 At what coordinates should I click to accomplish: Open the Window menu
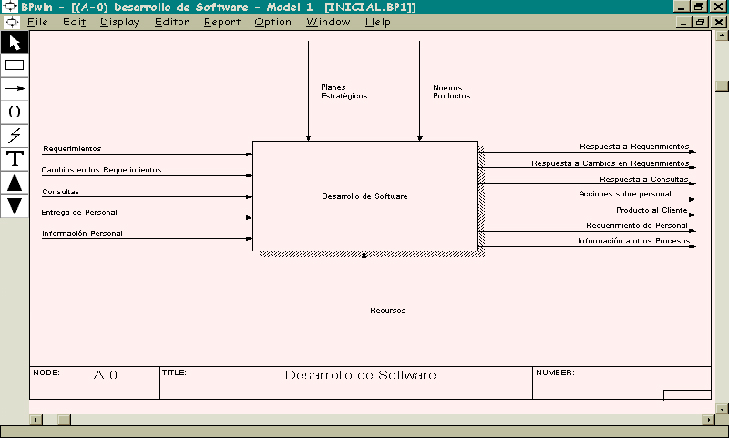pos(327,21)
